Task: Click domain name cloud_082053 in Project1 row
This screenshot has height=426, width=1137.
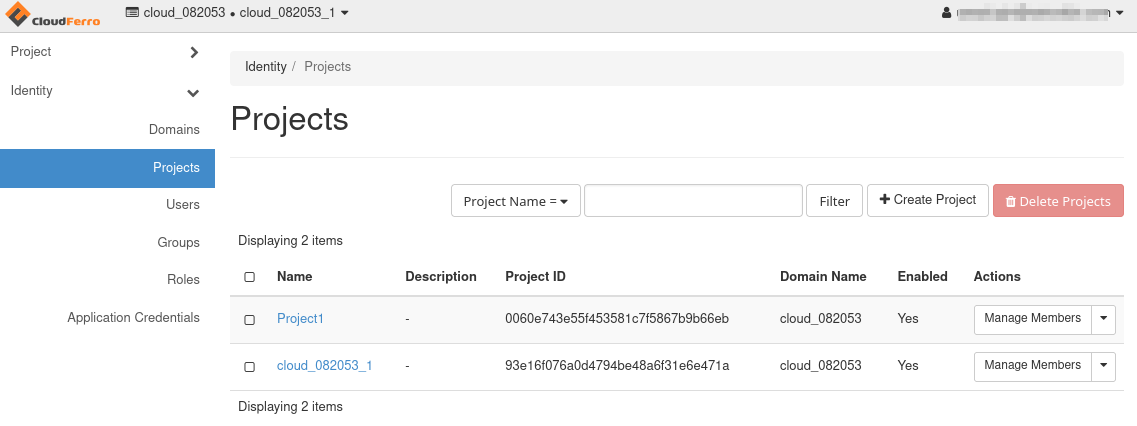Action: pos(821,319)
